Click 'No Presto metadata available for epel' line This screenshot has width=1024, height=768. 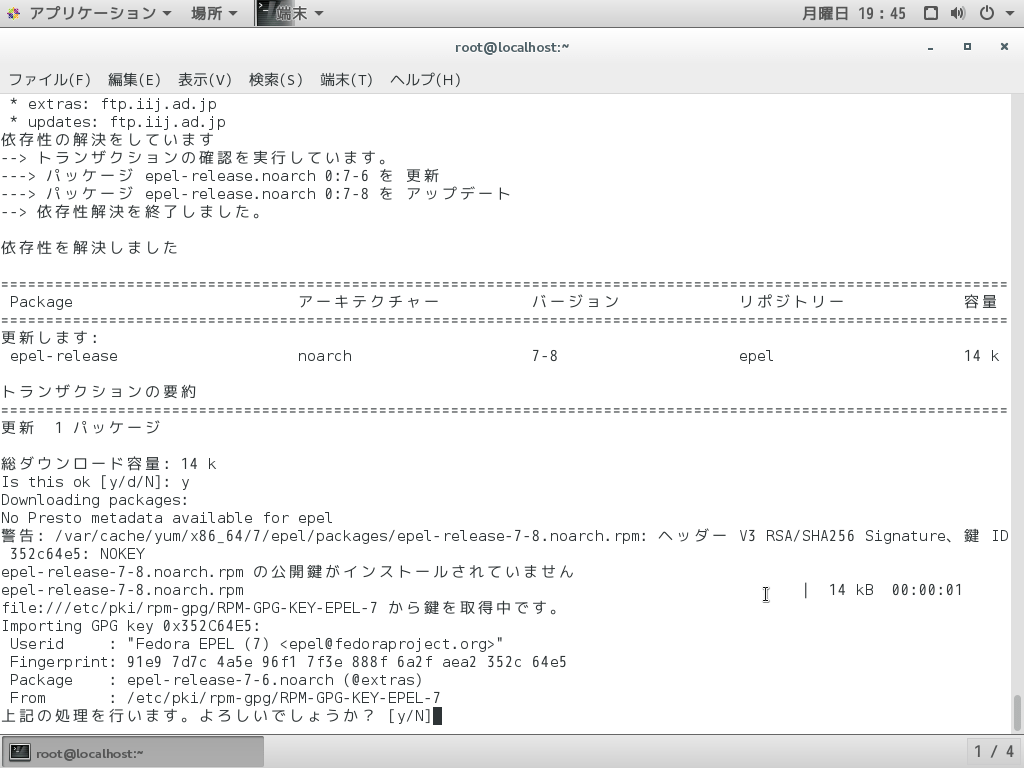tap(167, 518)
